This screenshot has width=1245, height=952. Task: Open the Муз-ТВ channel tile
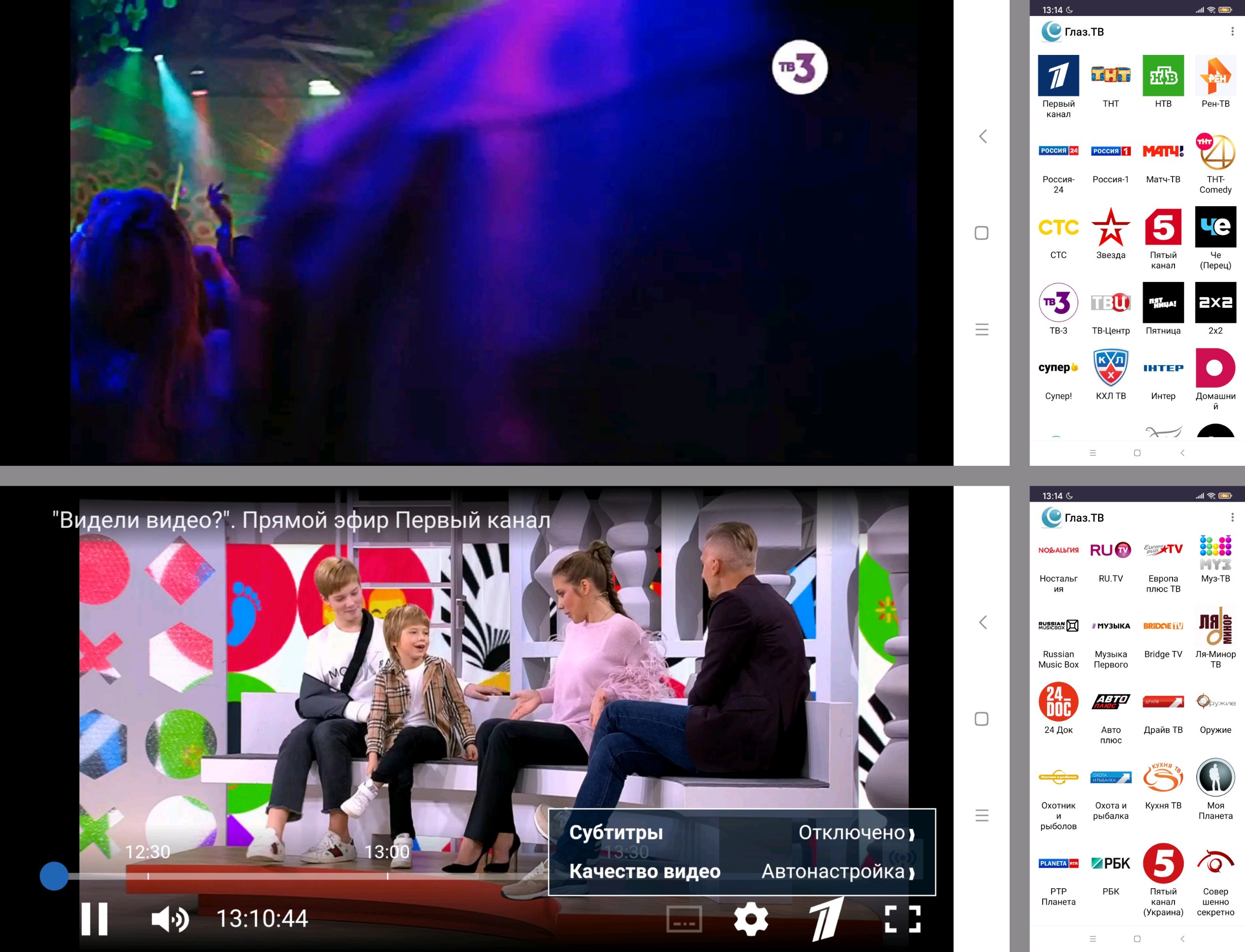[1215, 560]
